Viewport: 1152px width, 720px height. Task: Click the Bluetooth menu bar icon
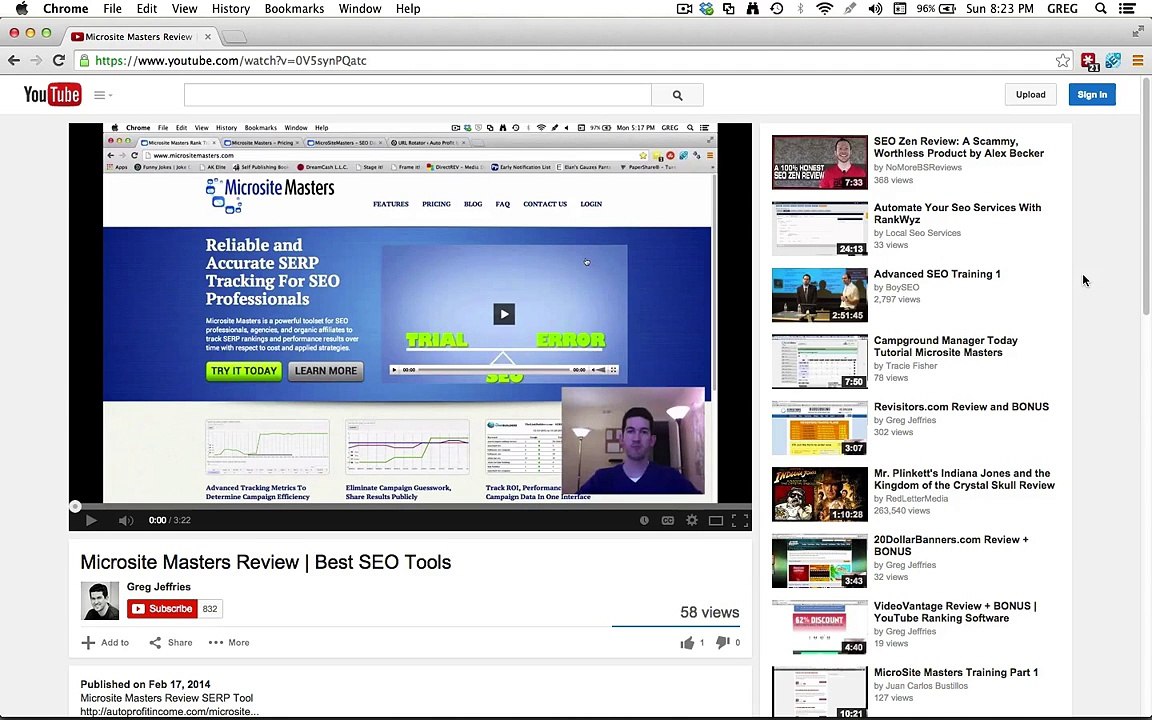pos(800,9)
